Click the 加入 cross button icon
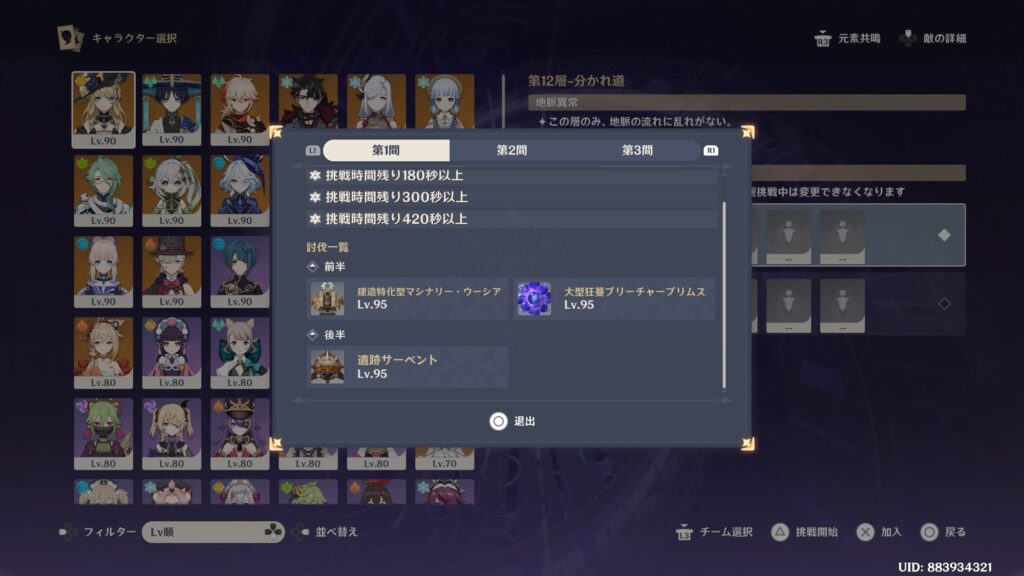 (x=865, y=532)
